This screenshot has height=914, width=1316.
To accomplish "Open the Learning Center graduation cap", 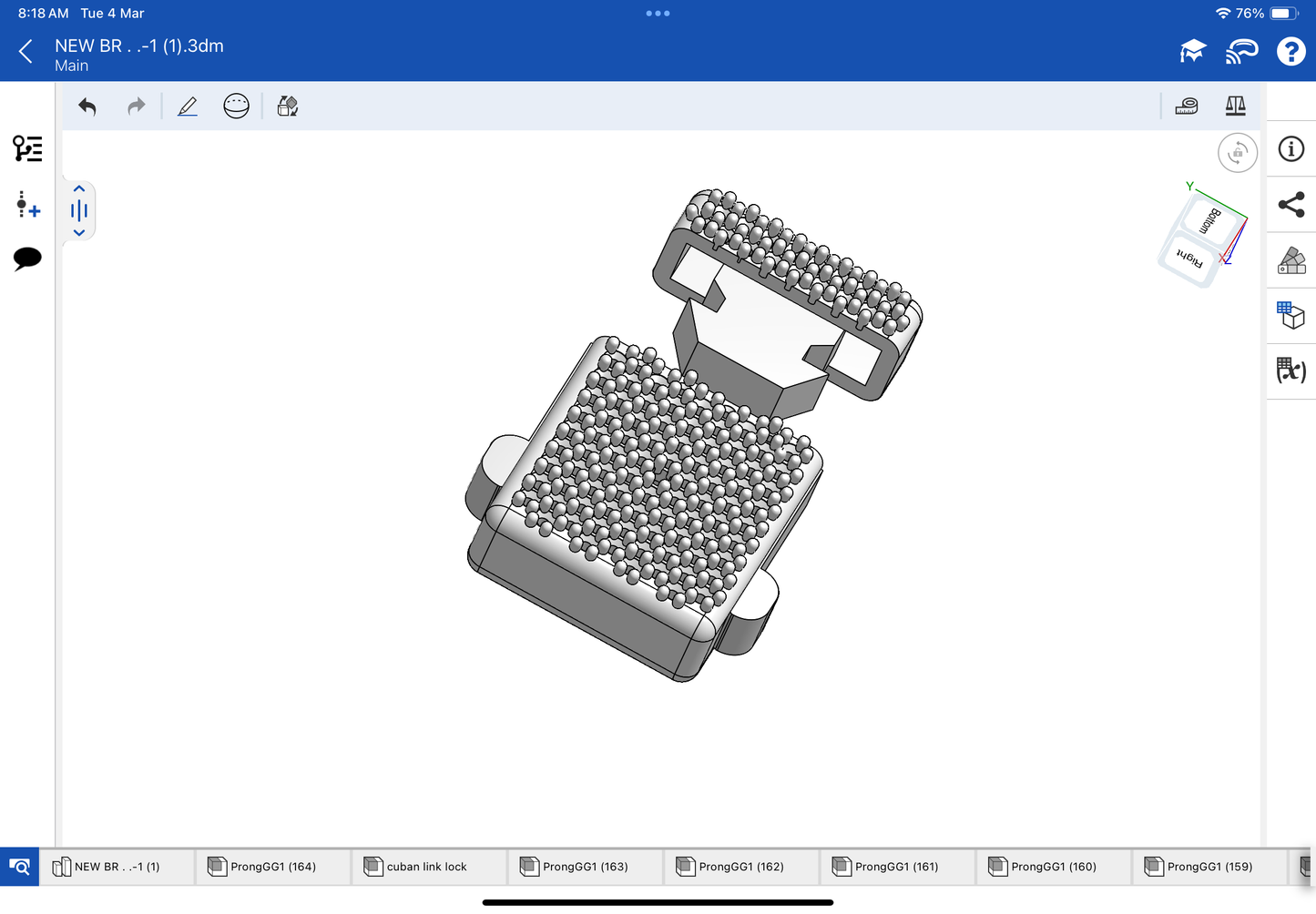I will coord(1192,52).
